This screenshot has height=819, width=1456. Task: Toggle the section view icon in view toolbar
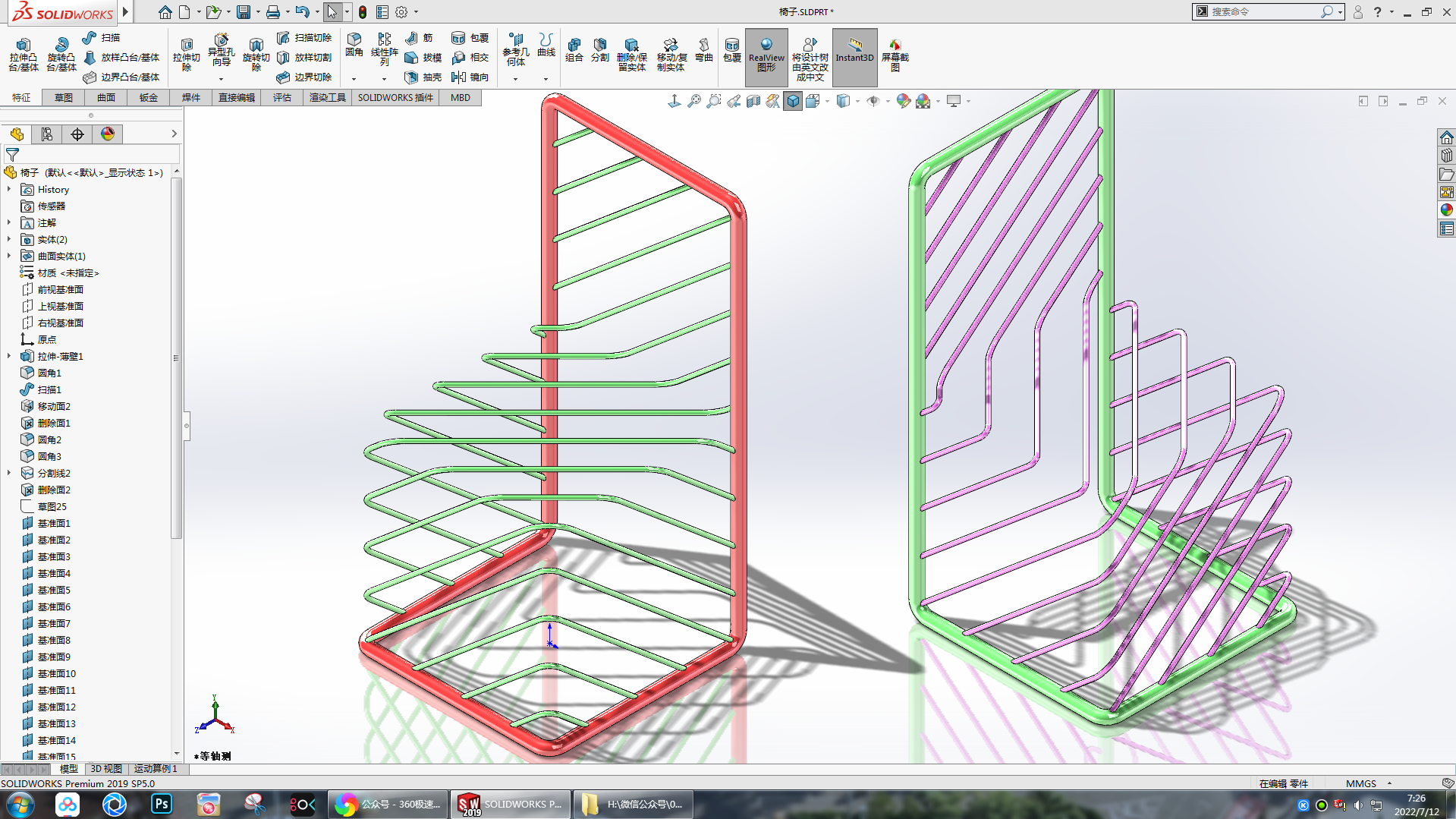coord(753,101)
